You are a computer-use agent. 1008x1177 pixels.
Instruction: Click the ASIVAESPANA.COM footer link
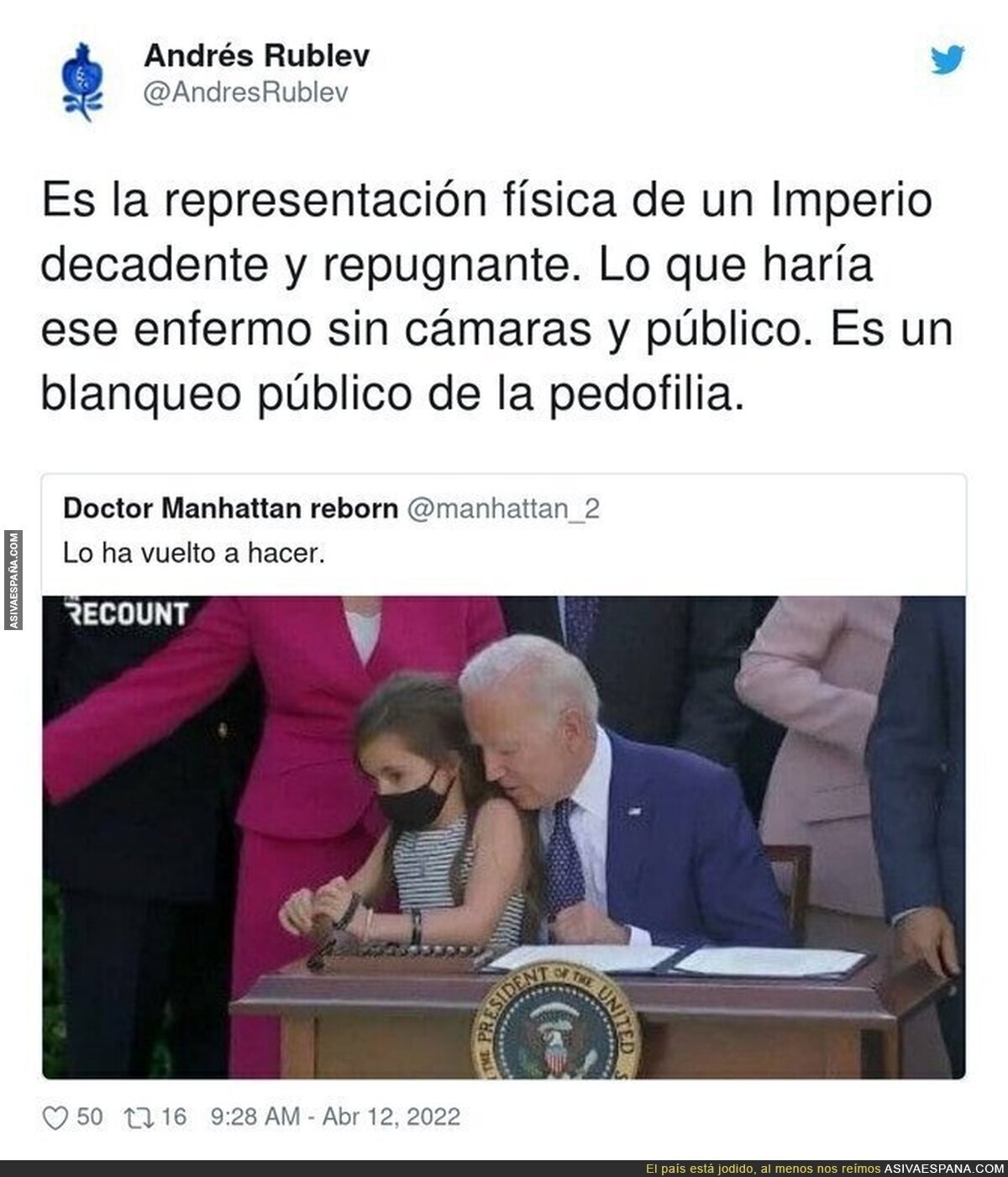click(944, 1169)
